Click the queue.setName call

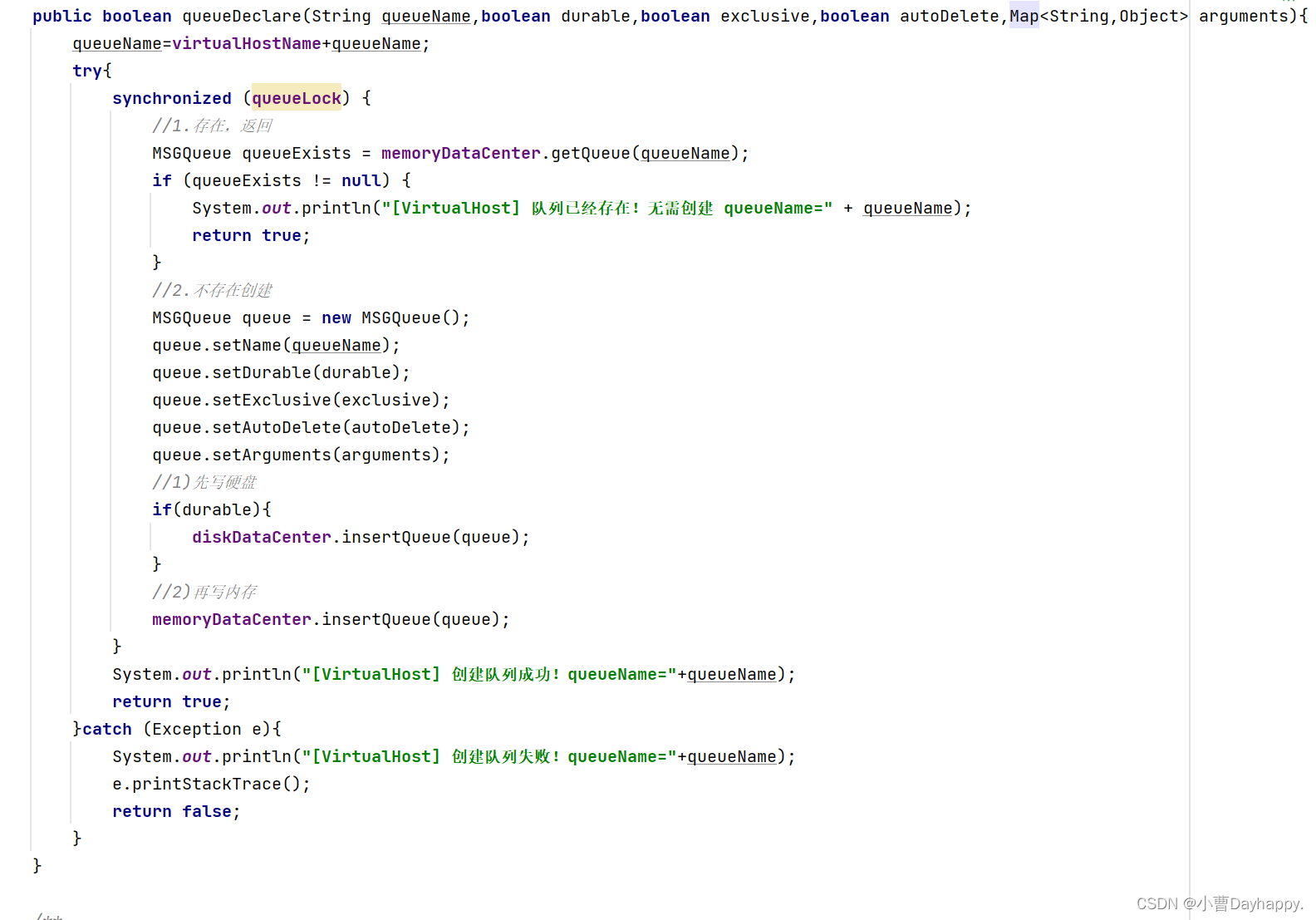click(276, 345)
